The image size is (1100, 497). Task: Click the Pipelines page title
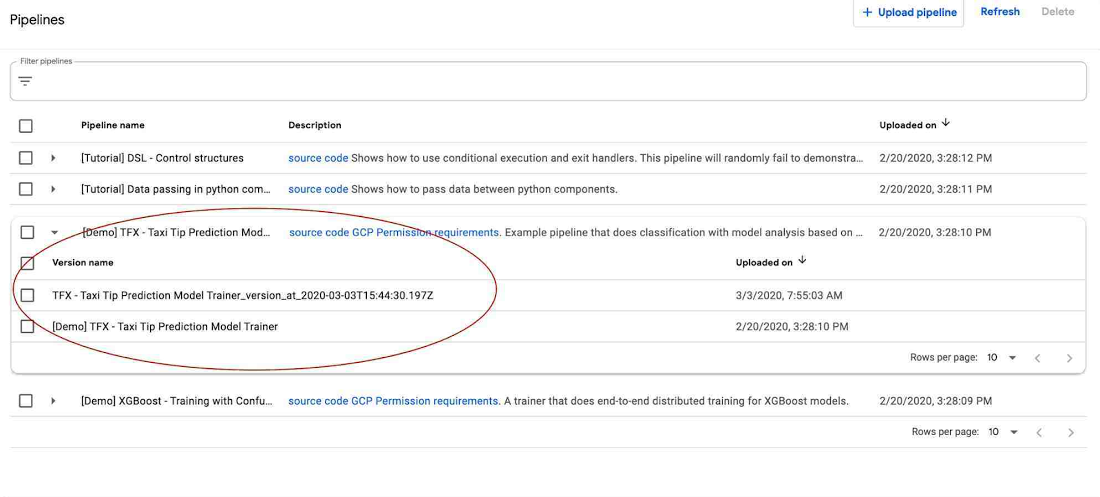pos(37,20)
